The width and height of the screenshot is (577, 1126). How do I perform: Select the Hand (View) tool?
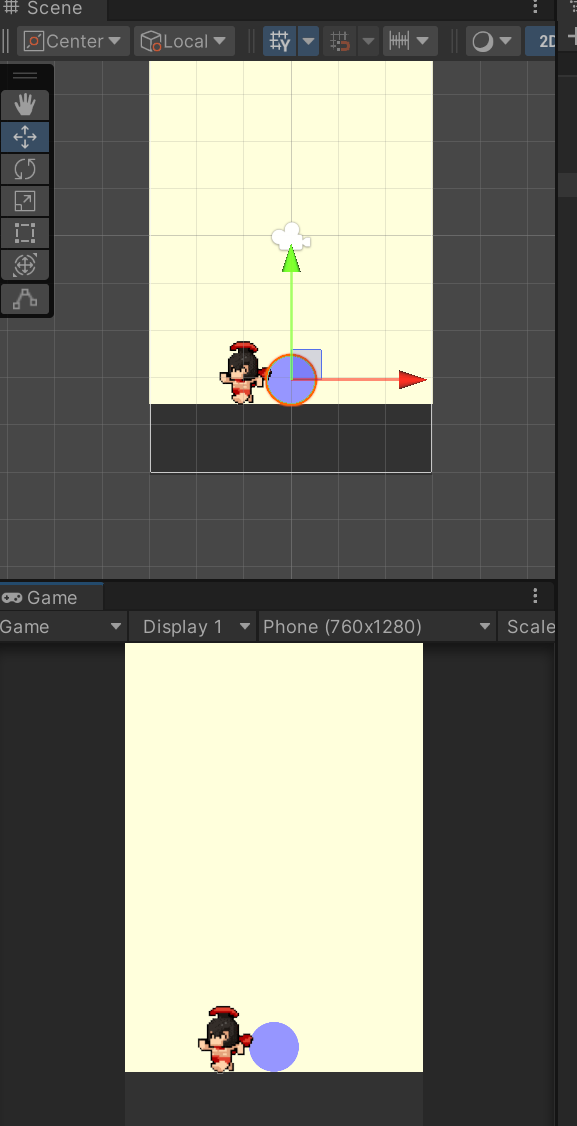point(25,105)
